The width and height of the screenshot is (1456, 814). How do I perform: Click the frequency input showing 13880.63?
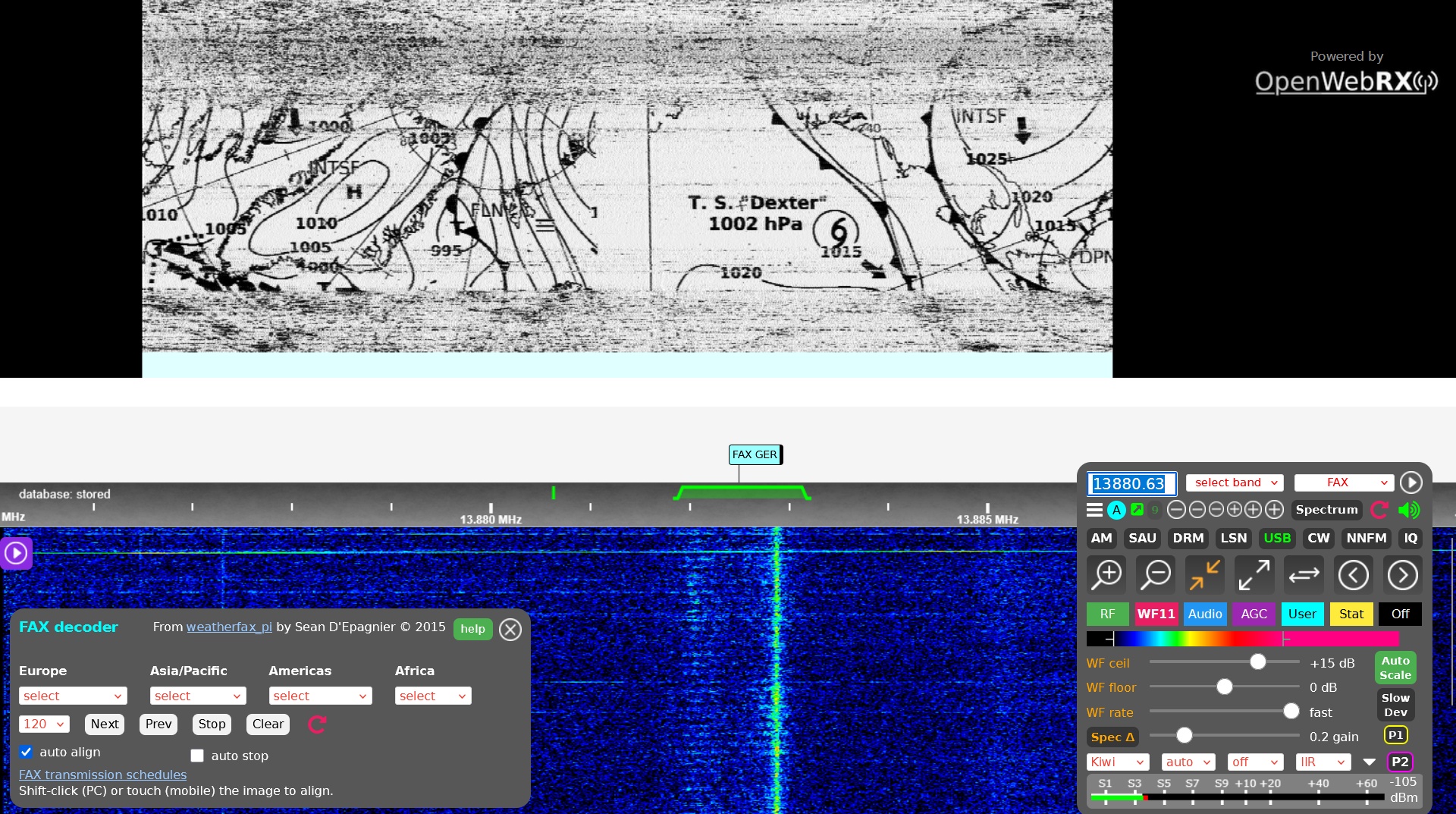tap(1133, 483)
